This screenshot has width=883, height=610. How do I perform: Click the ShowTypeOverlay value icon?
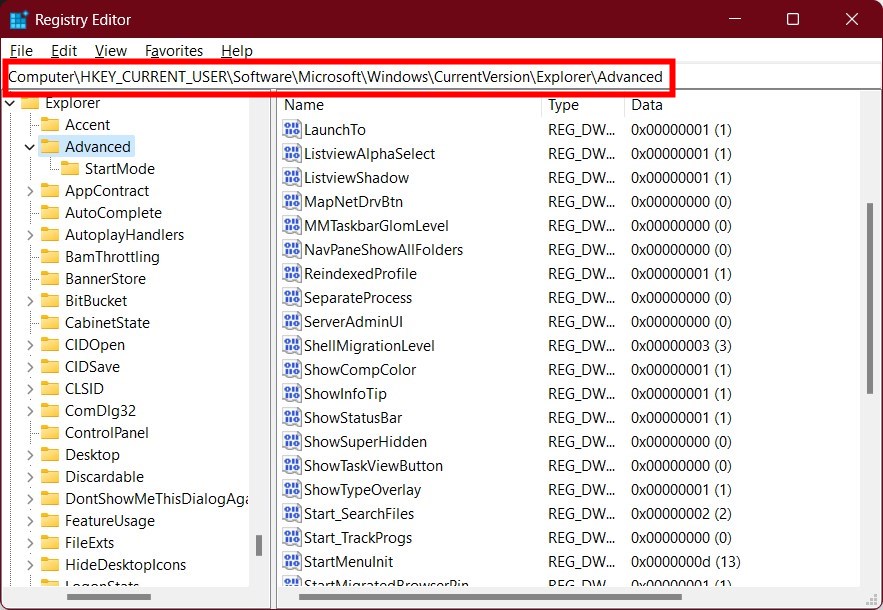point(292,489)
